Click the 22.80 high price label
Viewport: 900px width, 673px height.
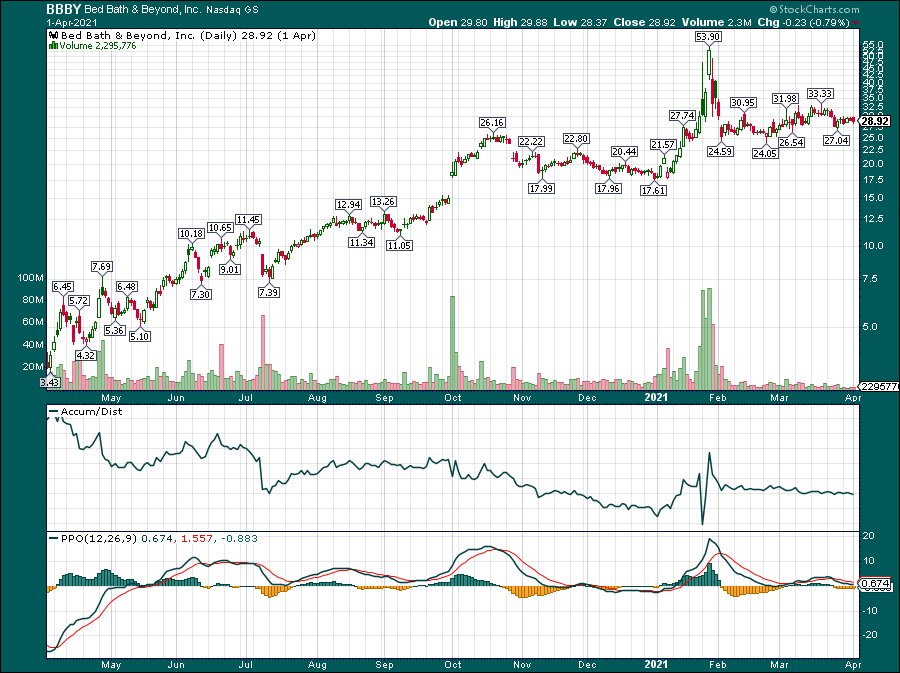tap(576, 139)
